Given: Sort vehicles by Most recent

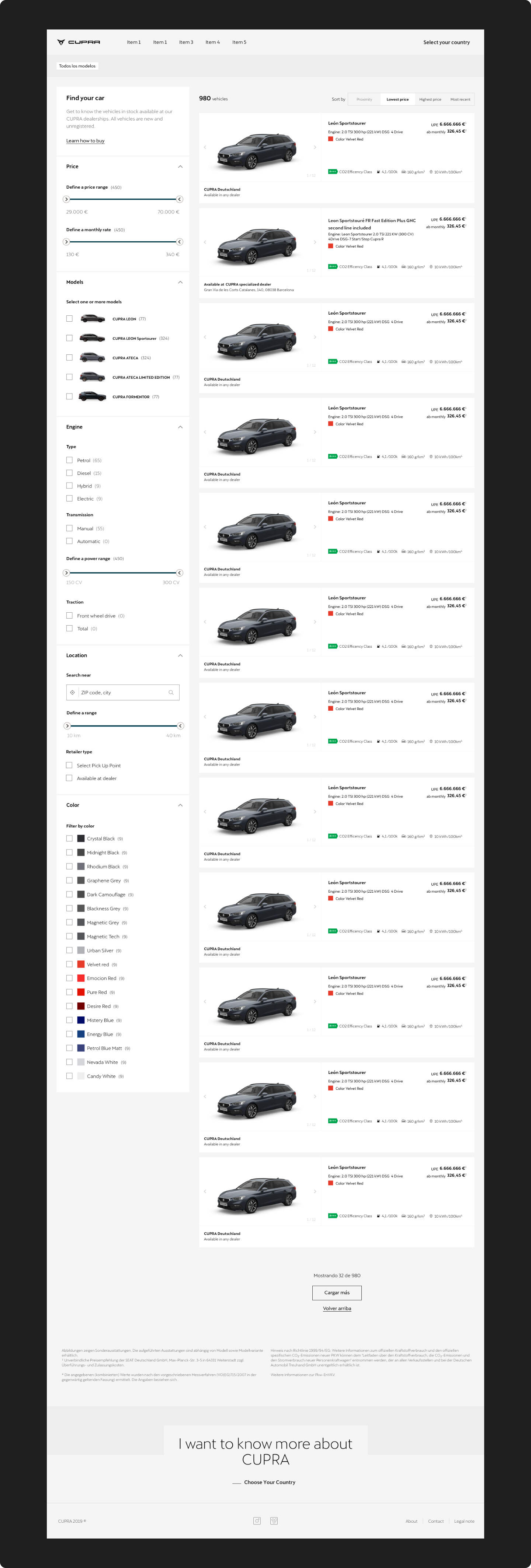Looking at the screenshot, I should [460, 99].
